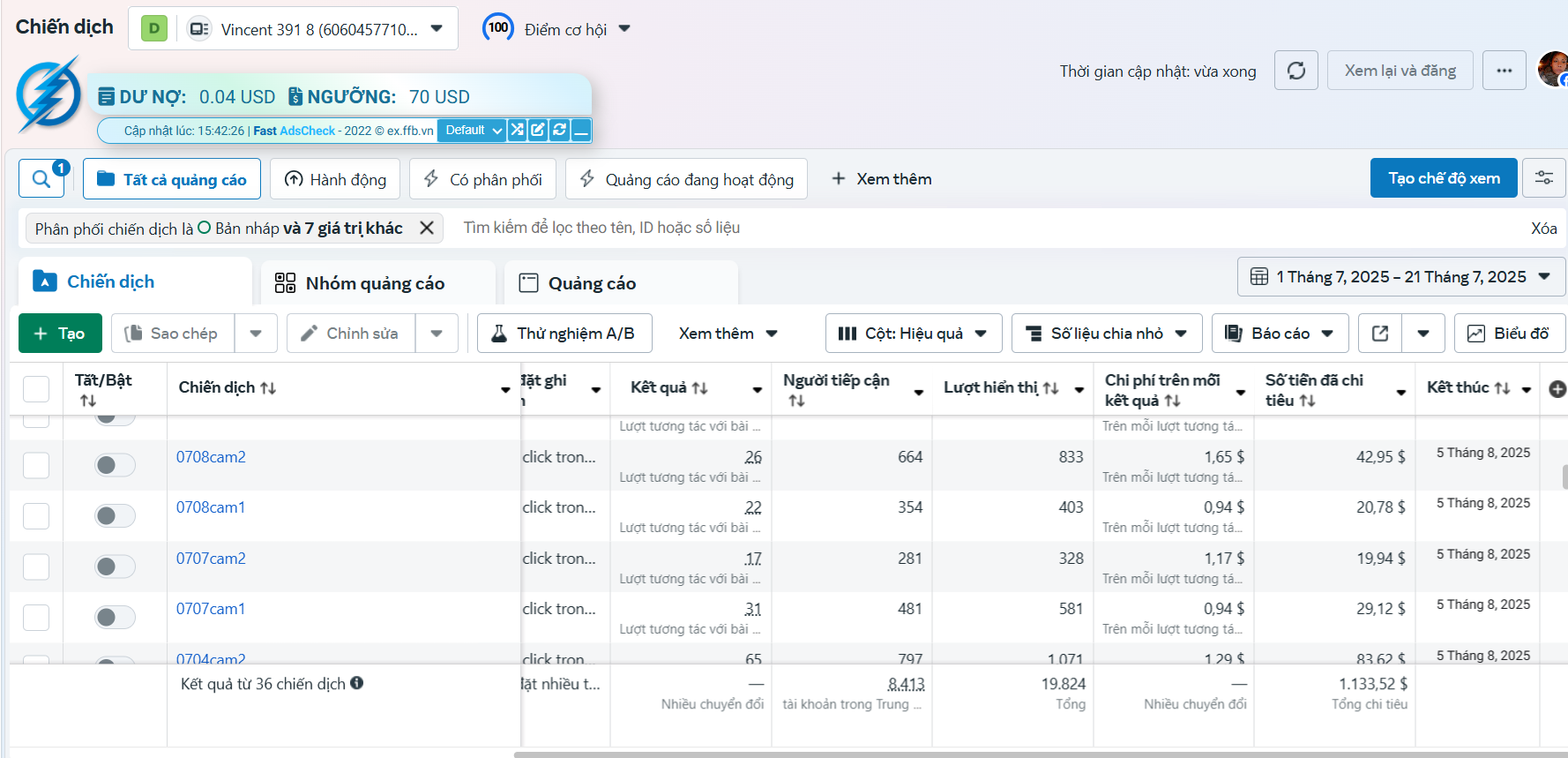Check the 0708cam1 row checkbox

36,515
